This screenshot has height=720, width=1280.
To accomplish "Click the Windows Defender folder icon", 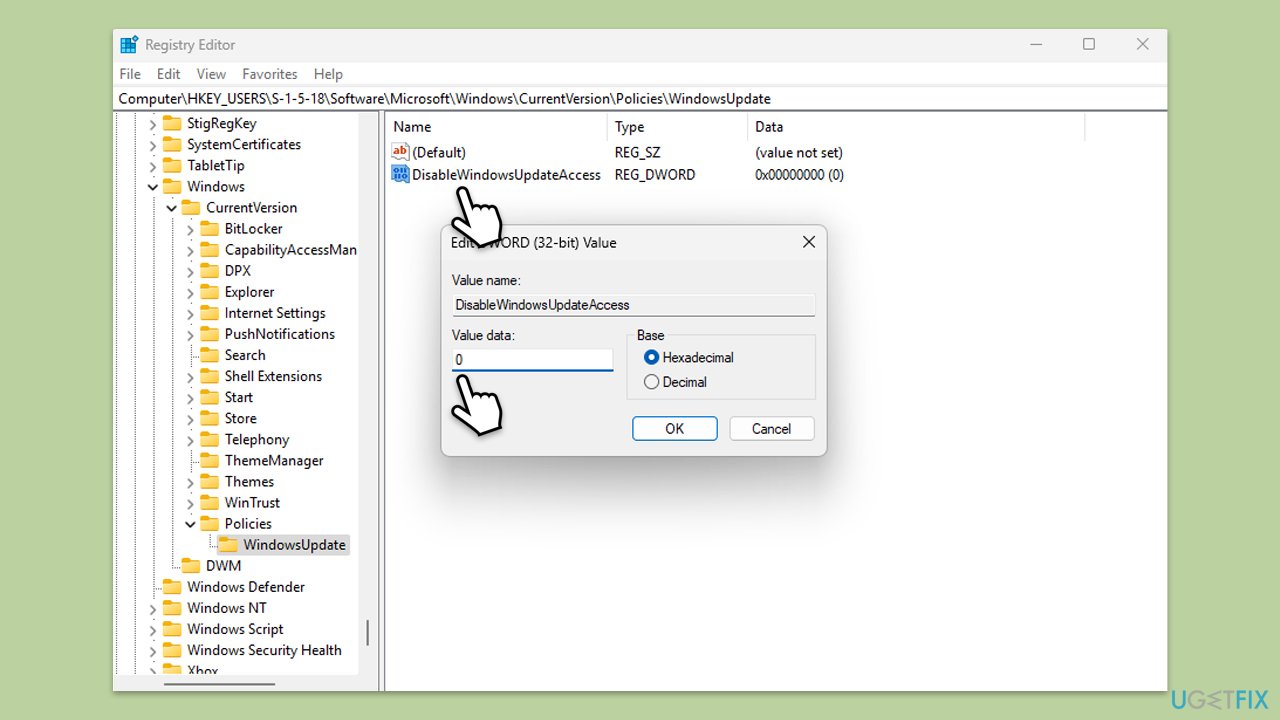I will pyautogui.click(x=172, y=587).
